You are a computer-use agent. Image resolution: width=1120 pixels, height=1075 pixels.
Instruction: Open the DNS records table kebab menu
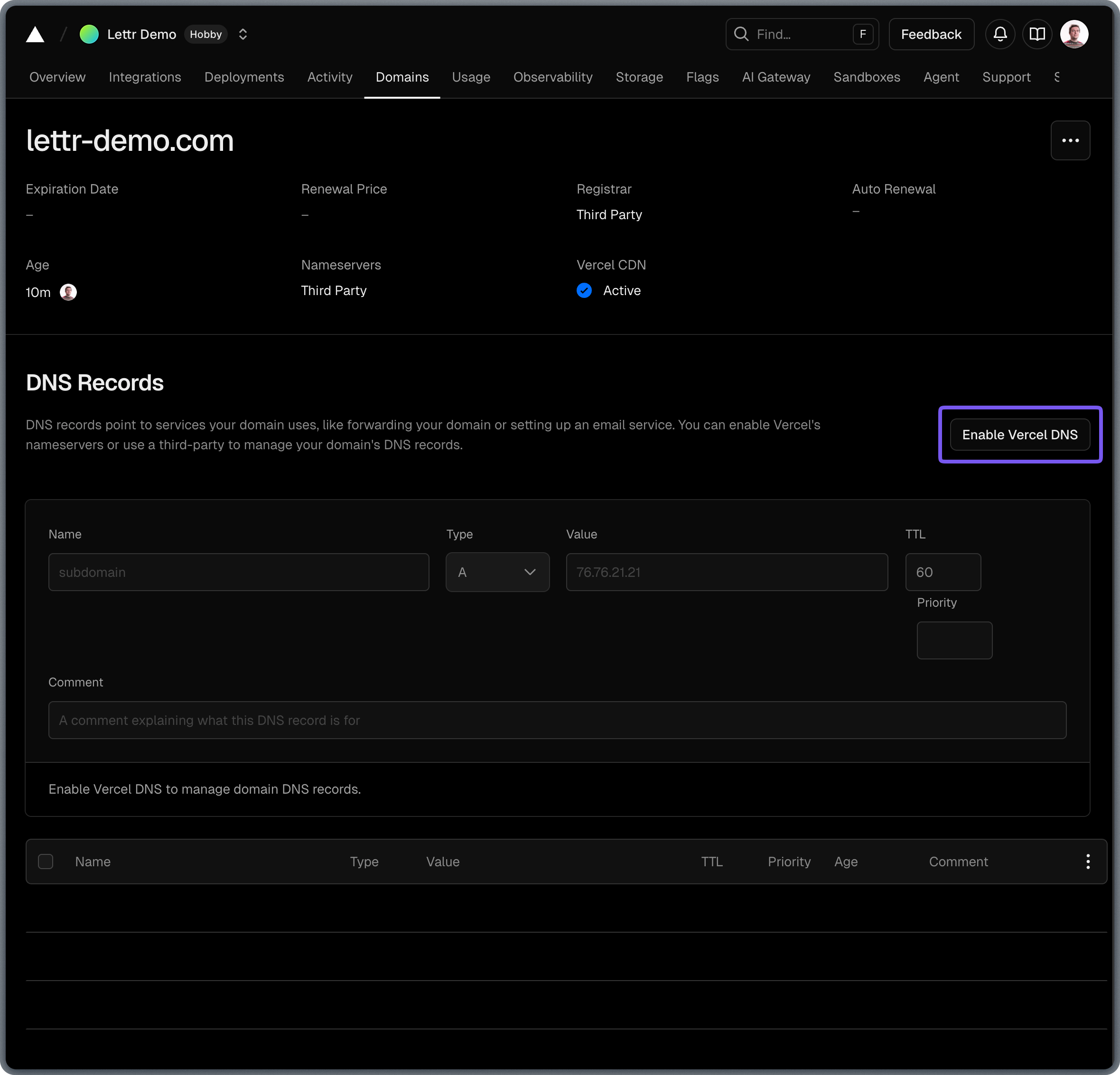[1088, 862]
